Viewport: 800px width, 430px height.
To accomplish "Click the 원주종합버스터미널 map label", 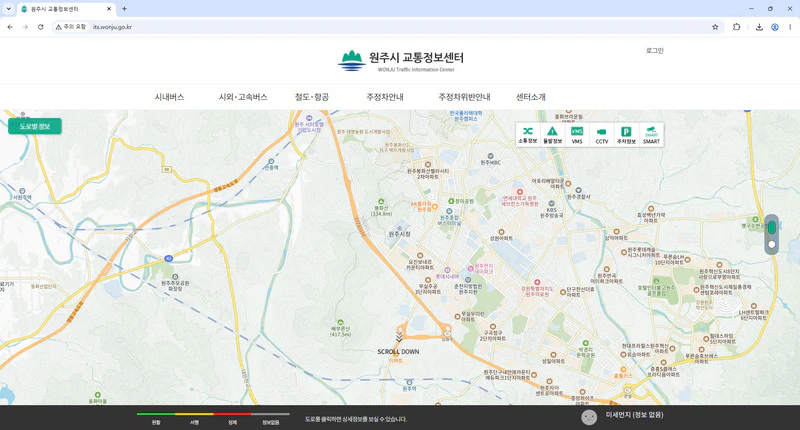I will point(449,220).
